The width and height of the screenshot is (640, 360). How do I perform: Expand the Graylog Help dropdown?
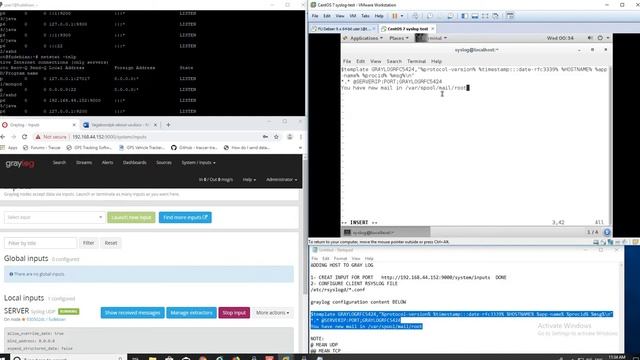click(x=249, y=180)
